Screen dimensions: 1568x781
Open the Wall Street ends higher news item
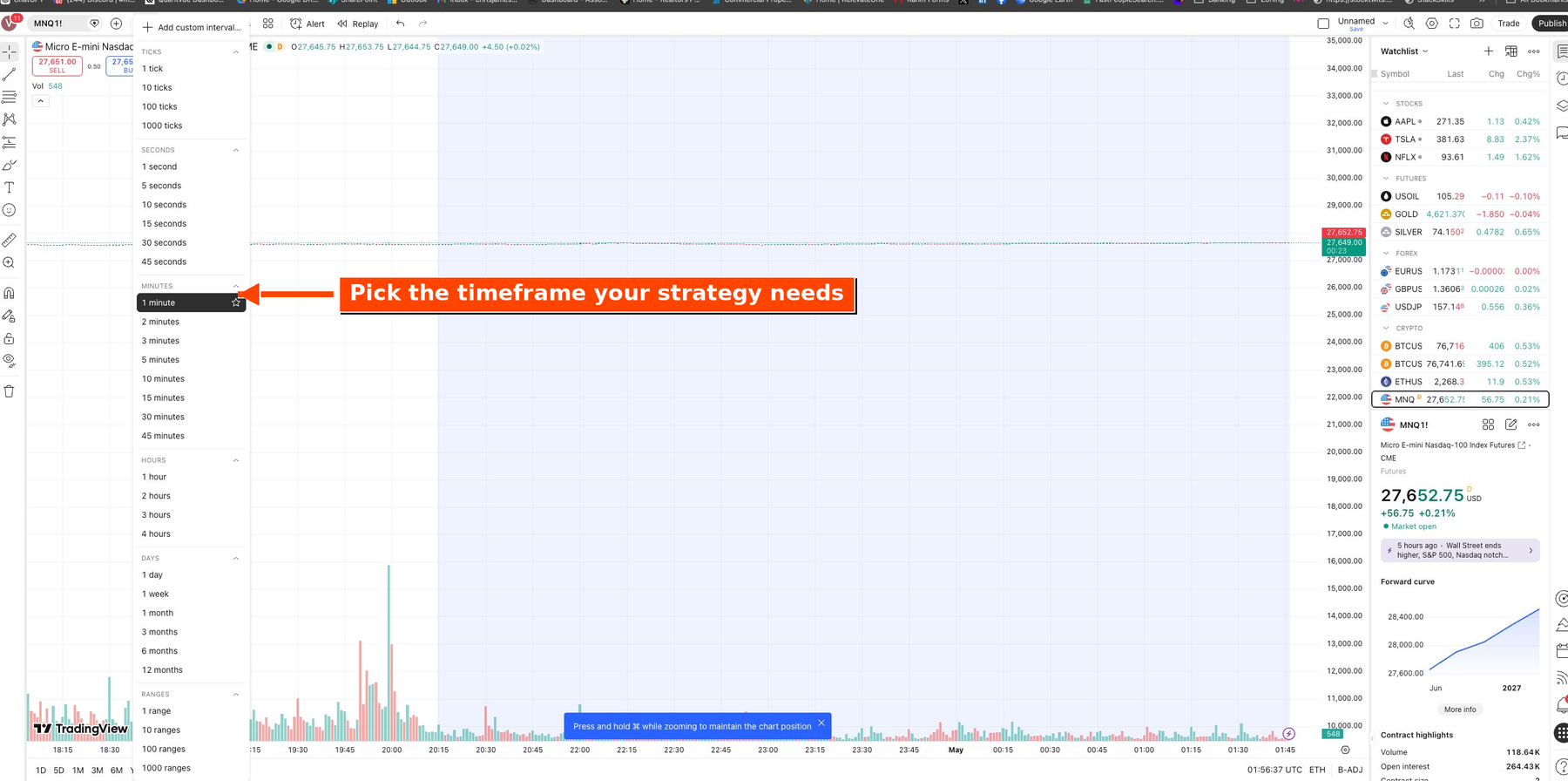(1460, 551)
